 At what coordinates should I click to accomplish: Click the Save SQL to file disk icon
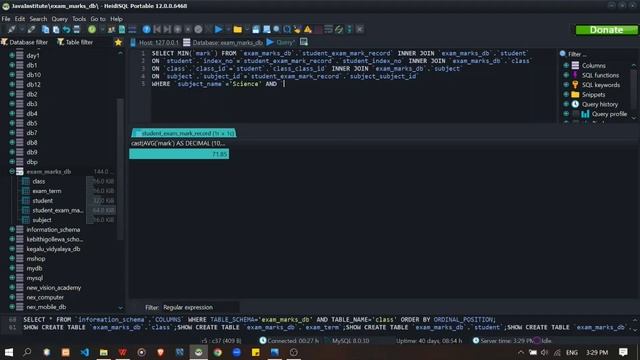point(256,29)
